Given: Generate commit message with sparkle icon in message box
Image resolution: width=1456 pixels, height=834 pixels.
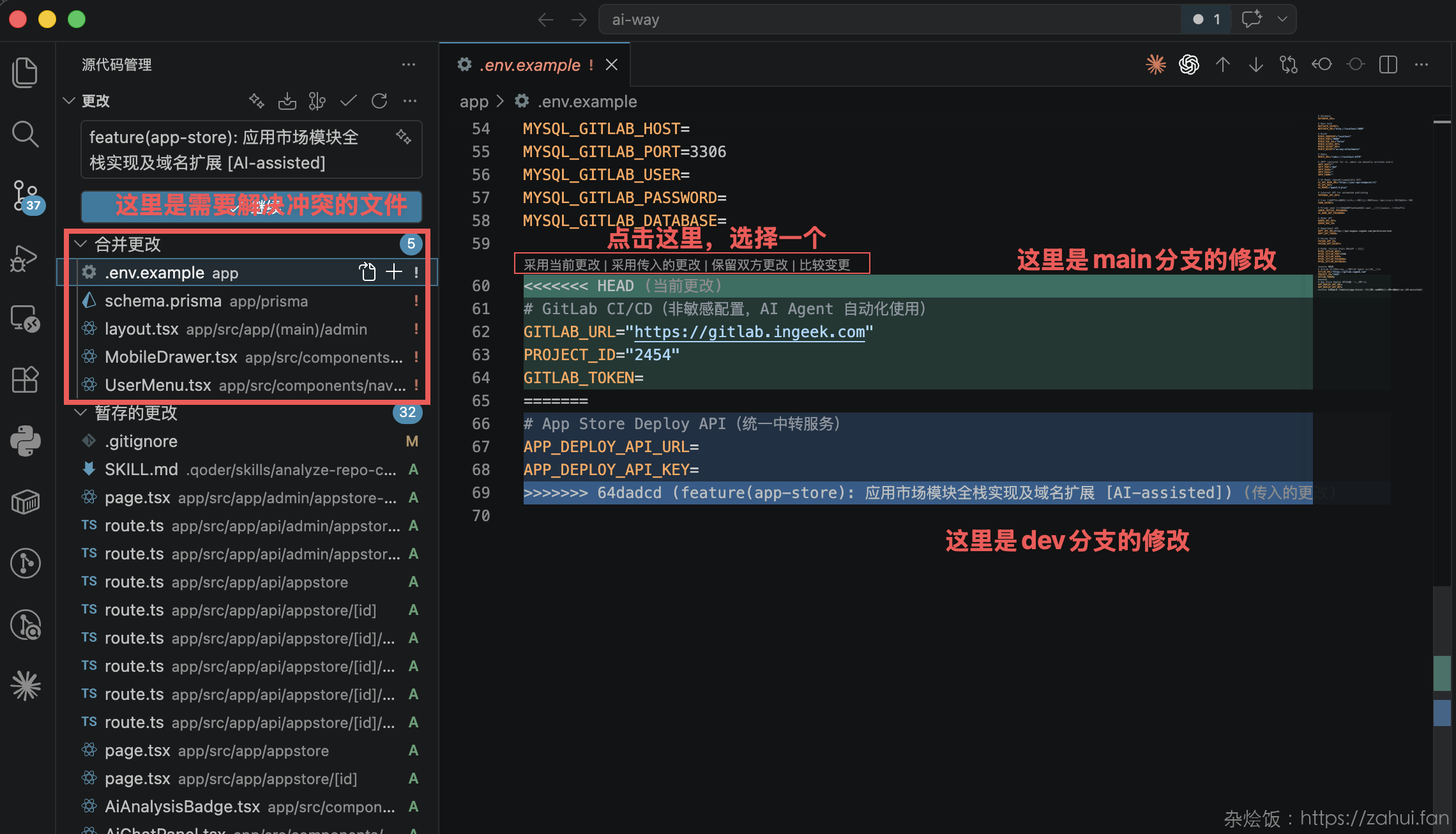Looking at the screenshot, I should pyautogui.click(x=404, y=136).
